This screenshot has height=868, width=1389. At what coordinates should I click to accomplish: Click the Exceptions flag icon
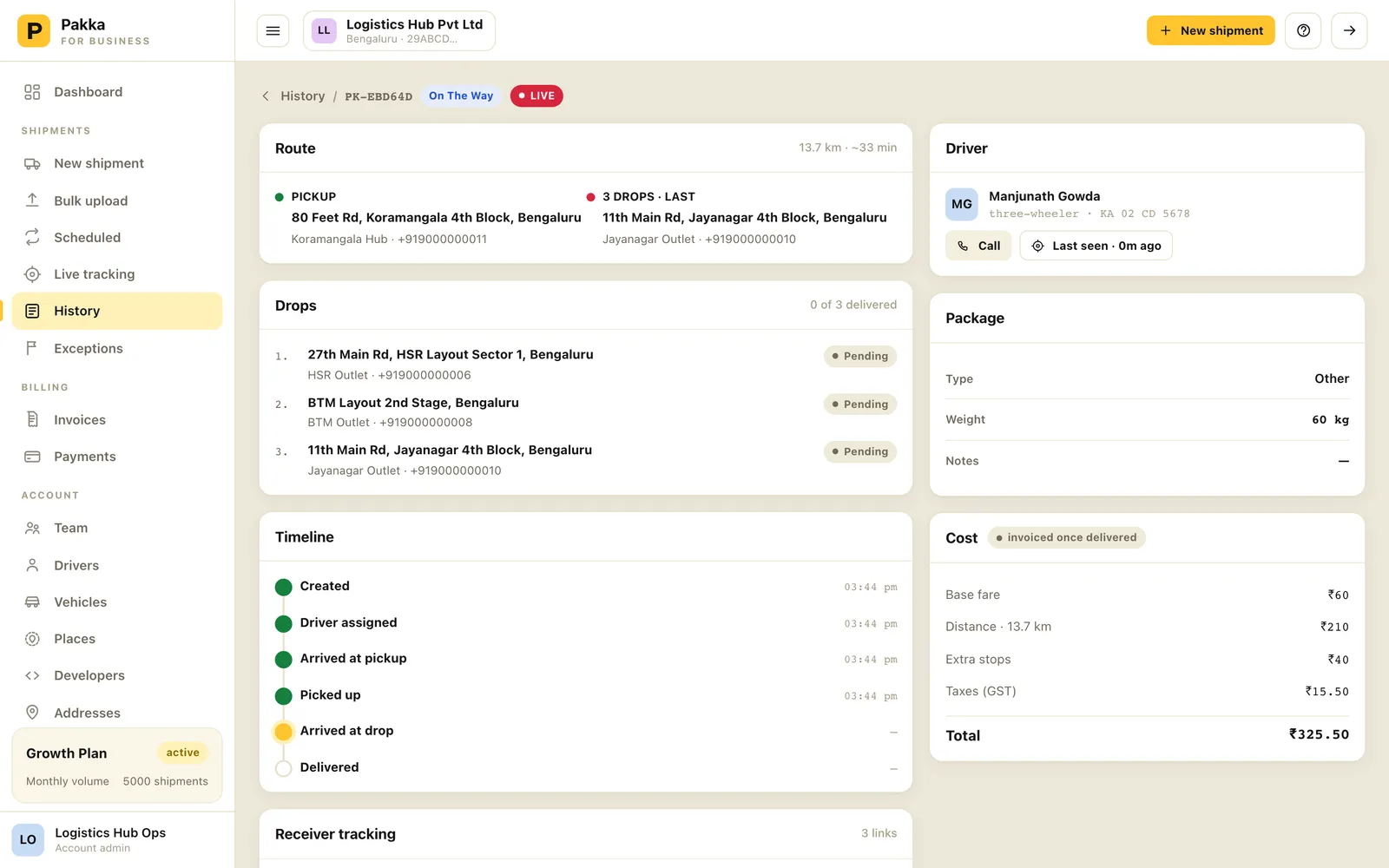pos(32,348)
